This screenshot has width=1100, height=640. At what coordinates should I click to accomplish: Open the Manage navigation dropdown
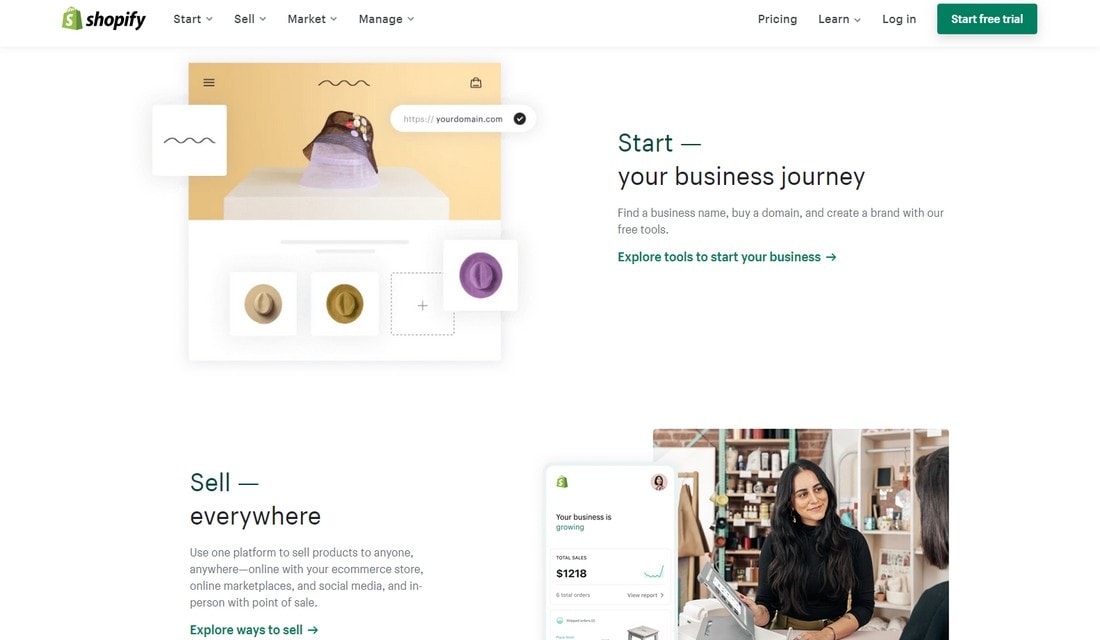coord(387,19)
